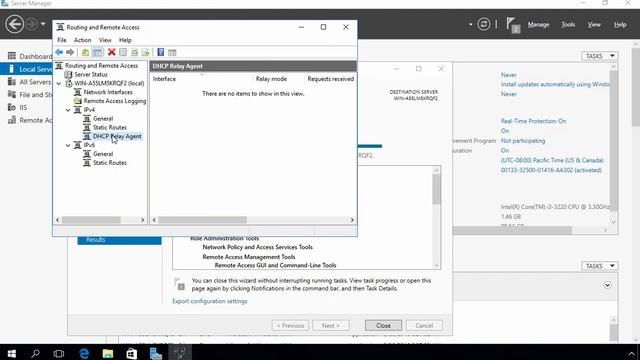Open the navigation history dropdown arrow
The width and height of the screenshot is (640, 360).
[43, 24]
